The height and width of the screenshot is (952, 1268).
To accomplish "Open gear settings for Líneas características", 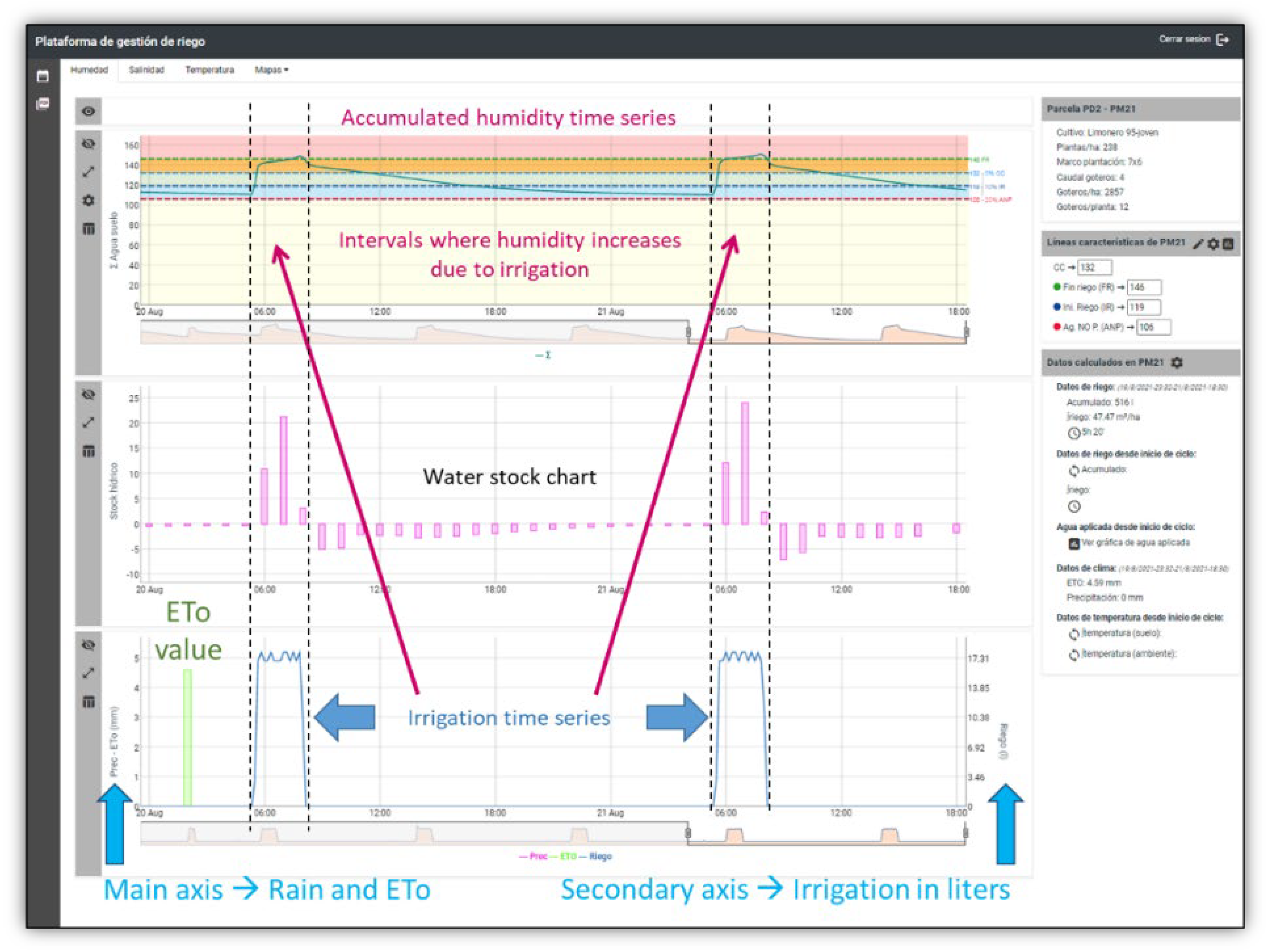I will [x=1213, y=244].
